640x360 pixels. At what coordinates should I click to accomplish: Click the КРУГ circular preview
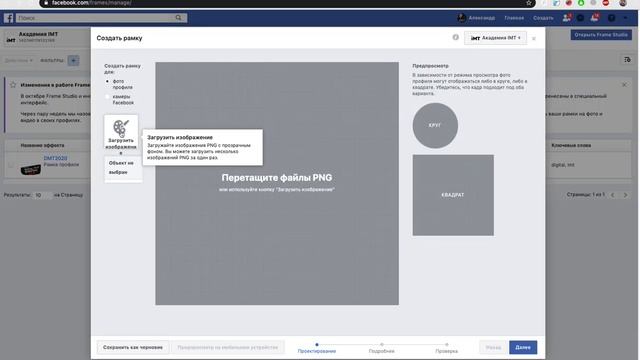[435, 126]
